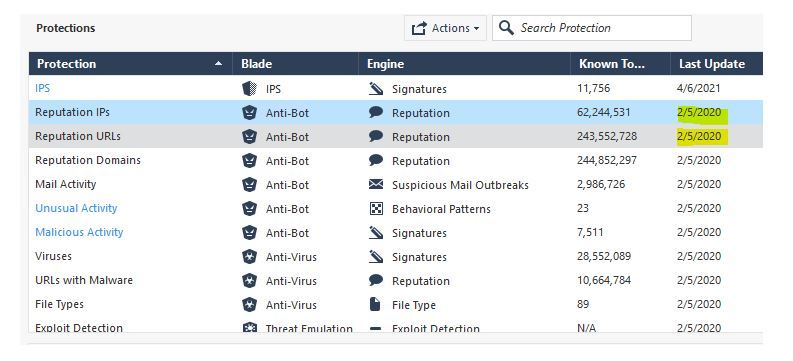
Task: Select the Reputation Domains row
Action: 395,160
